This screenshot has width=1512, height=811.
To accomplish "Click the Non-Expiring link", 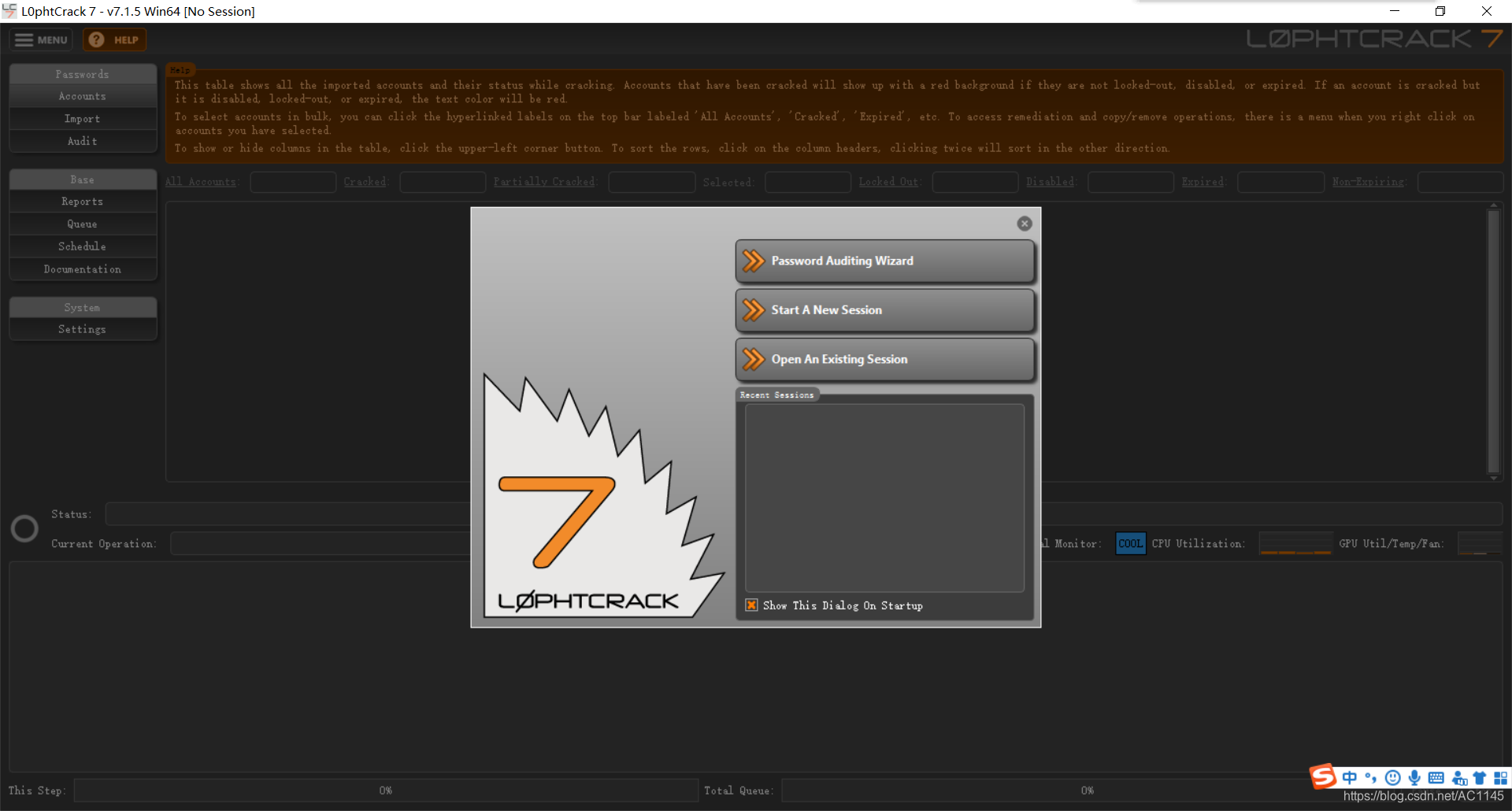I will coord(1369,182).
